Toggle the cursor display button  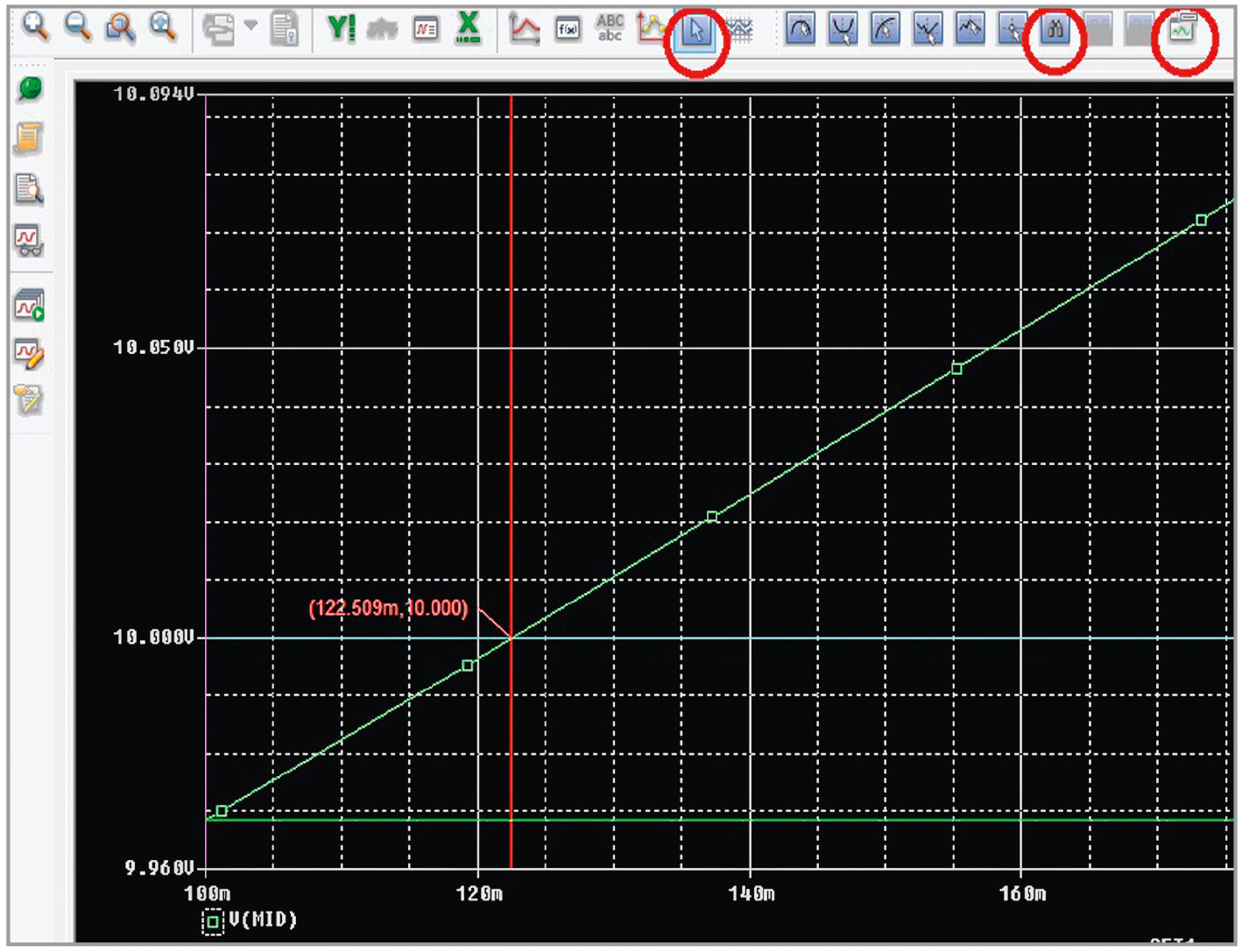tap(695, 31)
